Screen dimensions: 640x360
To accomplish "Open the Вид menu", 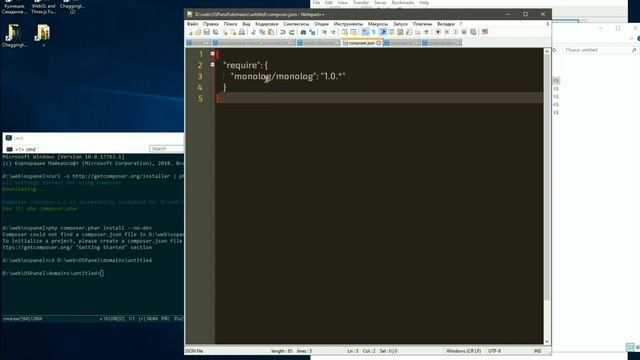I will coord(246,24).
